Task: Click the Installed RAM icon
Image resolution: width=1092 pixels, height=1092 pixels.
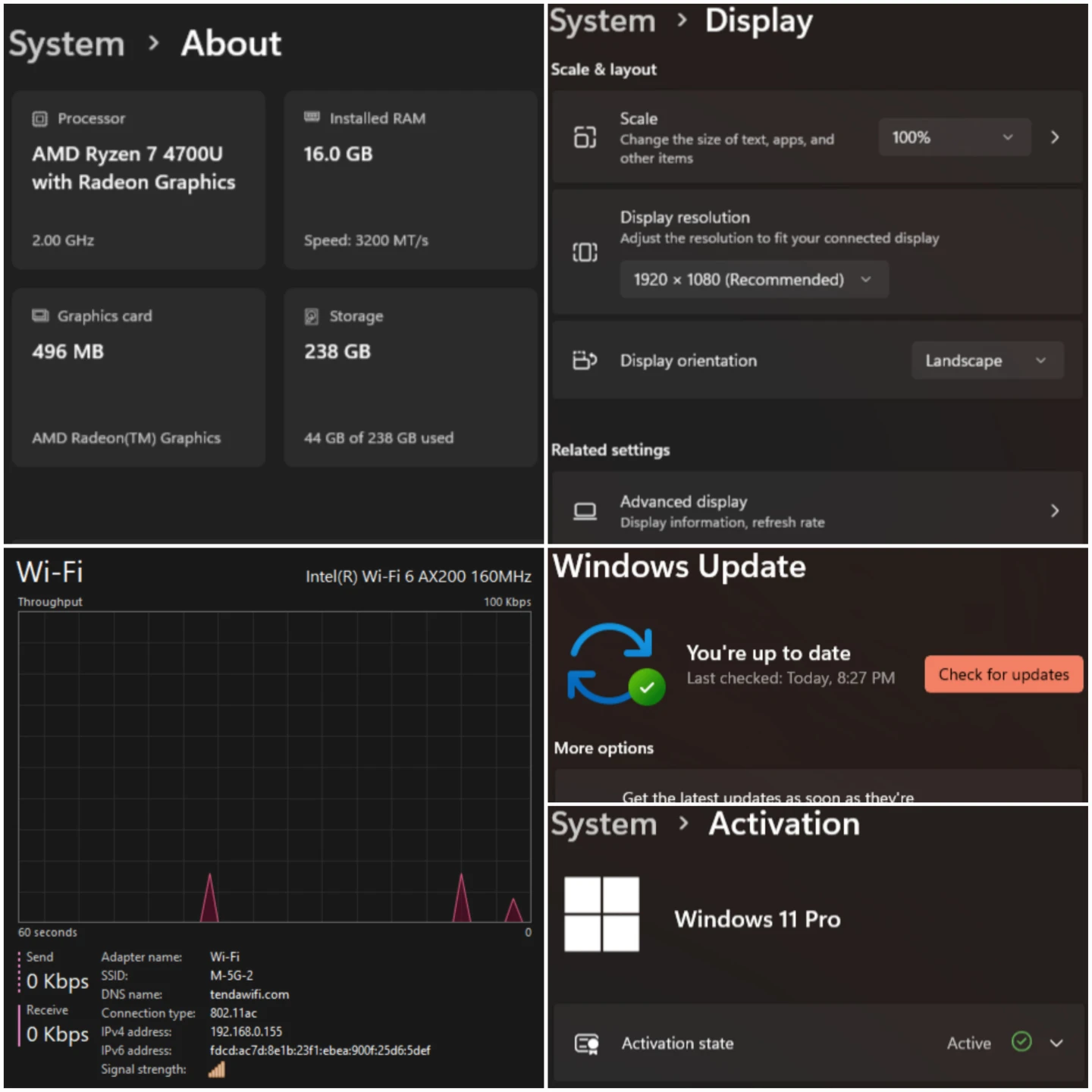Action: click(312, 117)
